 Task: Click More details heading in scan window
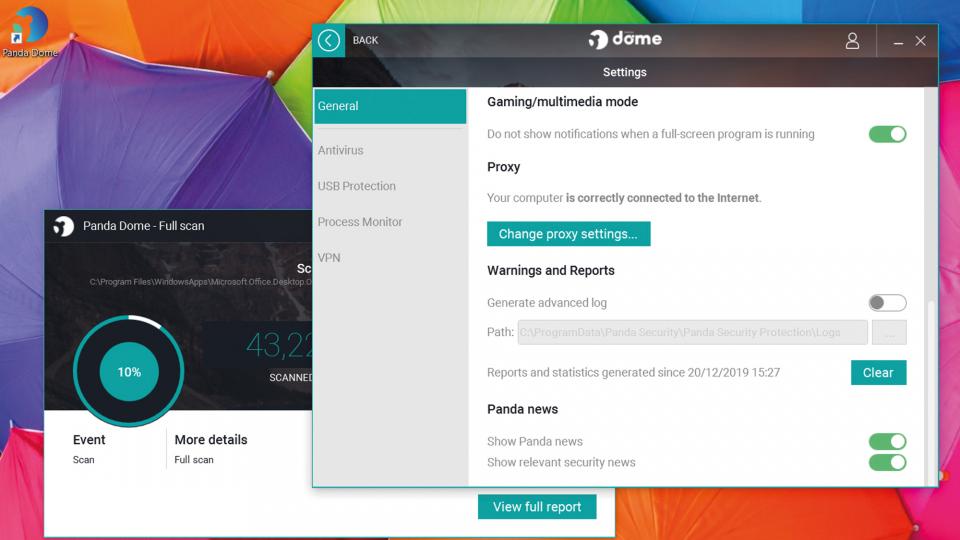[211, 440]
